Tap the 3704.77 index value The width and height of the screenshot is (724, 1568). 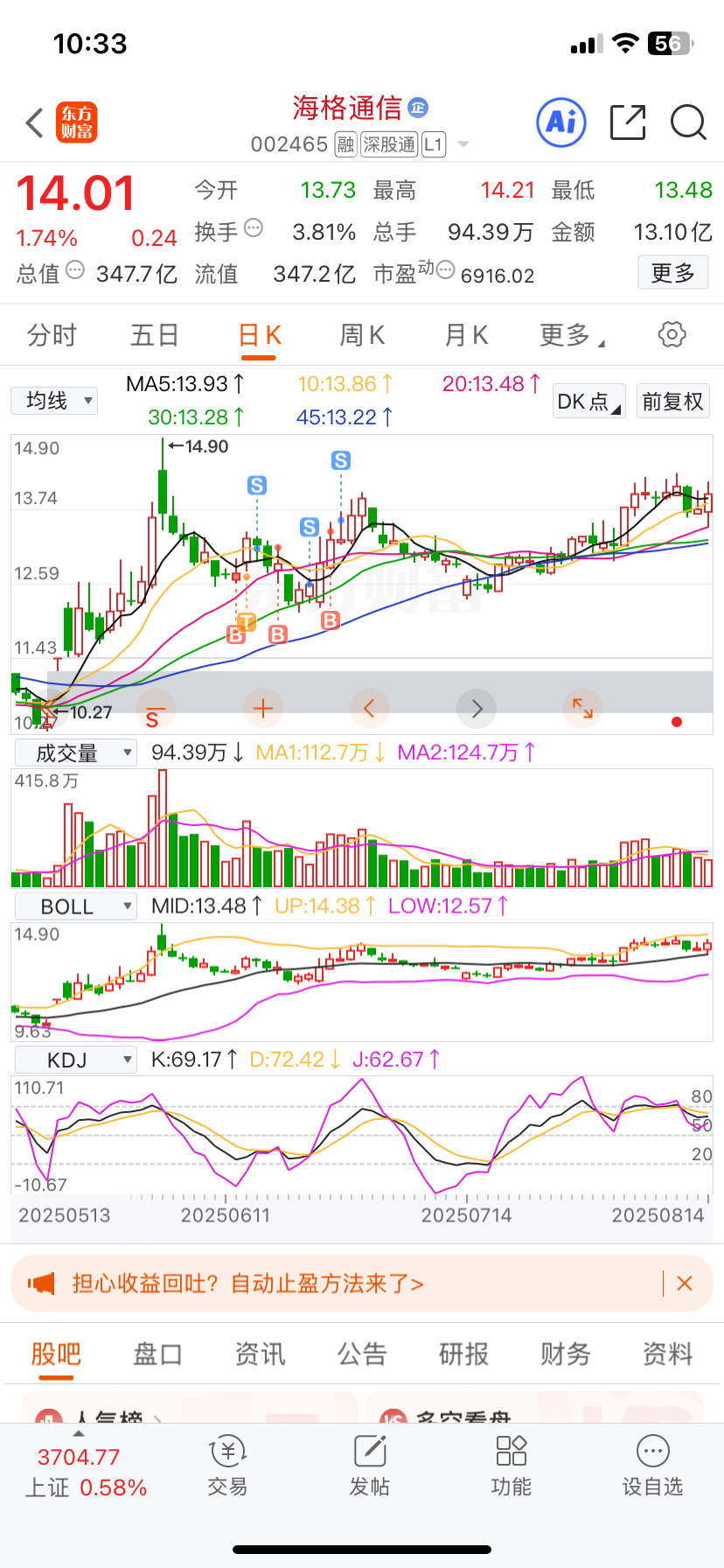coord(79,1457)
